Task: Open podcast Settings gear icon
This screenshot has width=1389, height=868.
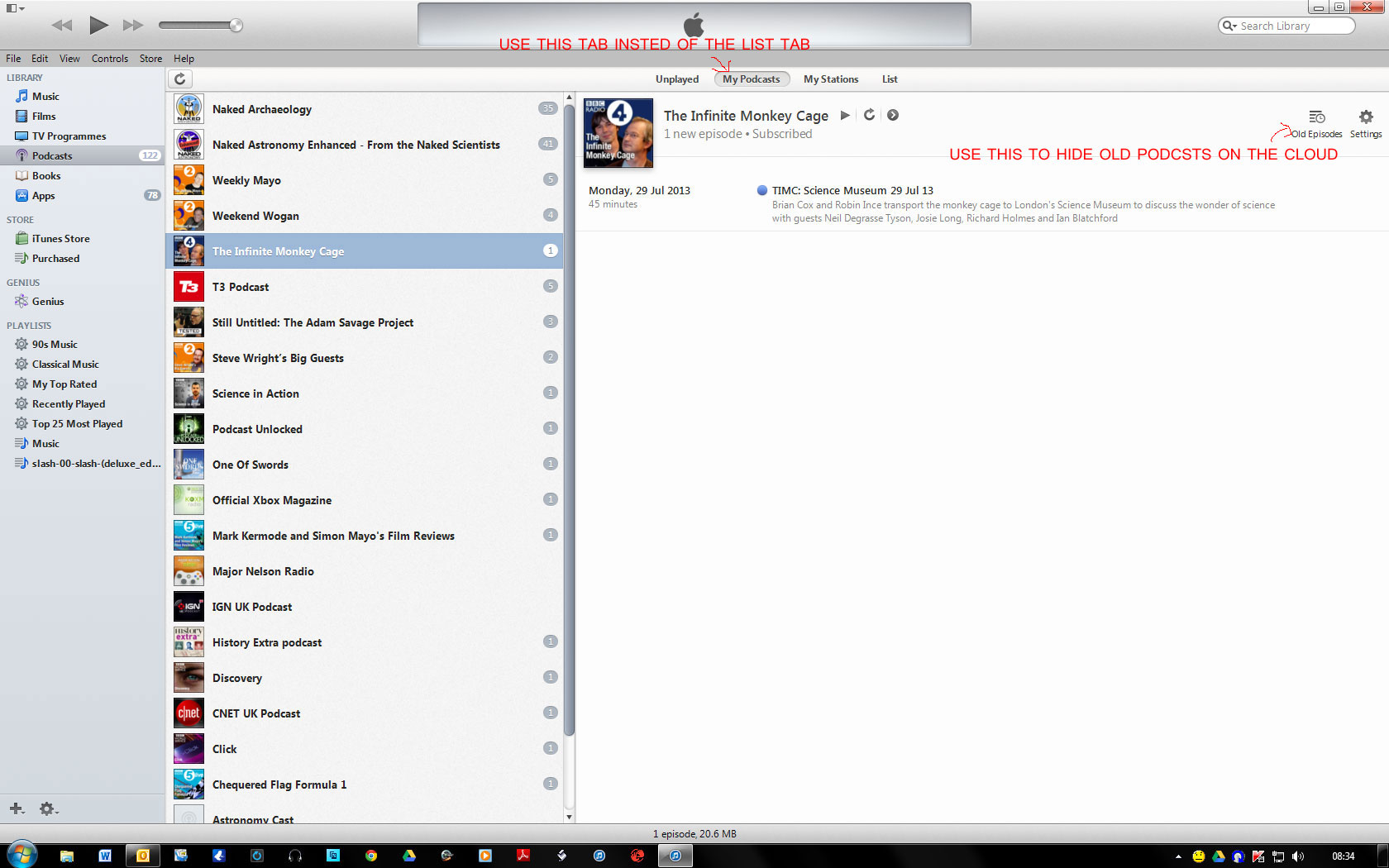Action: [x=1366, y=117]
